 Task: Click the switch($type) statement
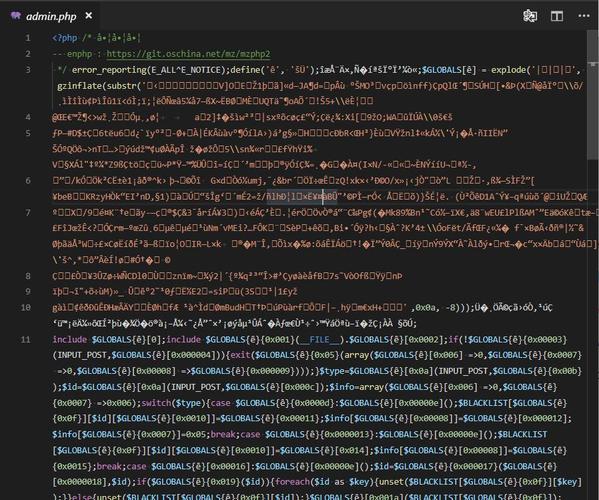pyautogui.click(x=173, y=403)
